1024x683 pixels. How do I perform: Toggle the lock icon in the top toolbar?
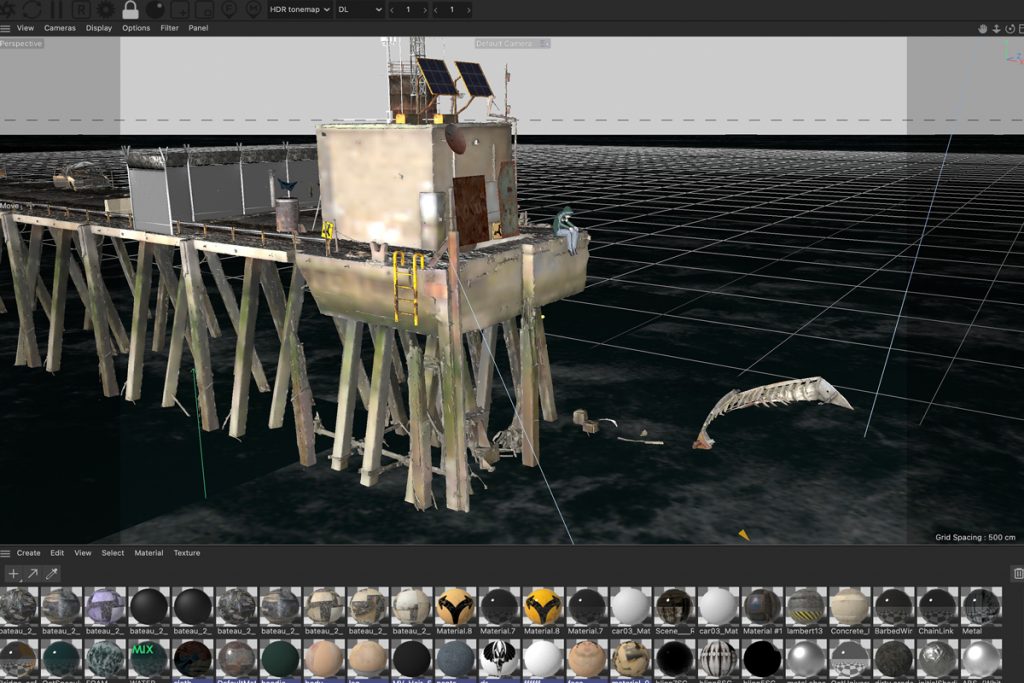click(130, 9)
